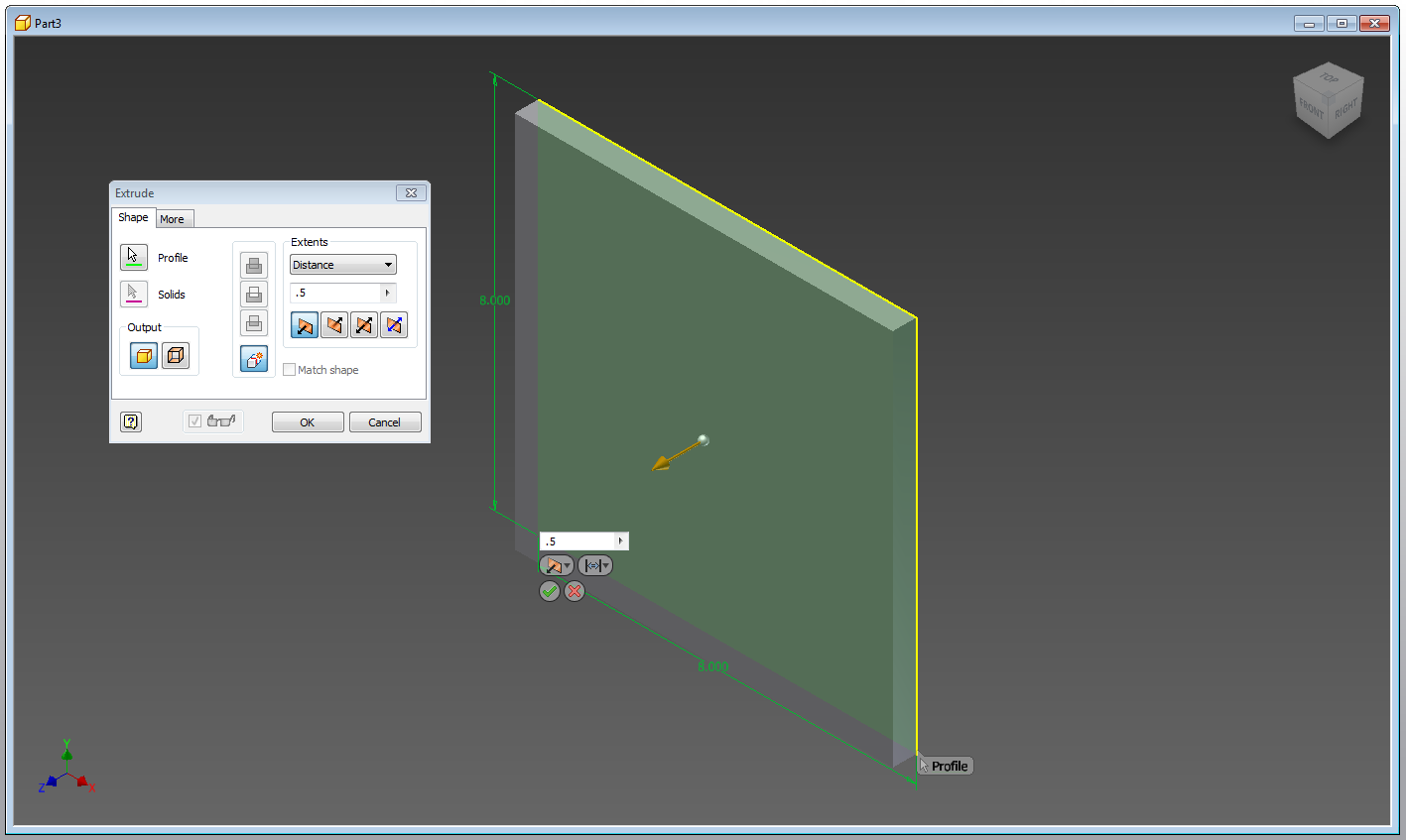Open the Distance extents dropdown
This screenshot has width=1406, height=840.
[343, 265]
